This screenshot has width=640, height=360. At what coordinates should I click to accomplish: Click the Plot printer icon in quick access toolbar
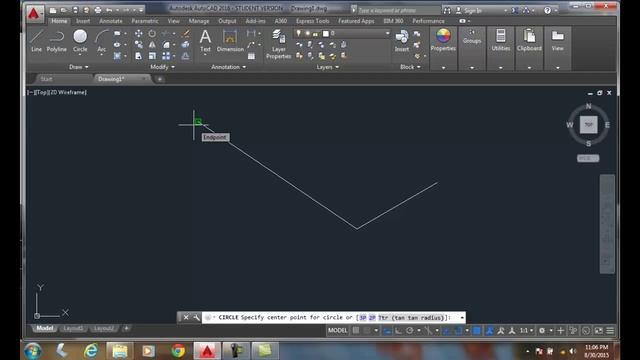point(98,10)
